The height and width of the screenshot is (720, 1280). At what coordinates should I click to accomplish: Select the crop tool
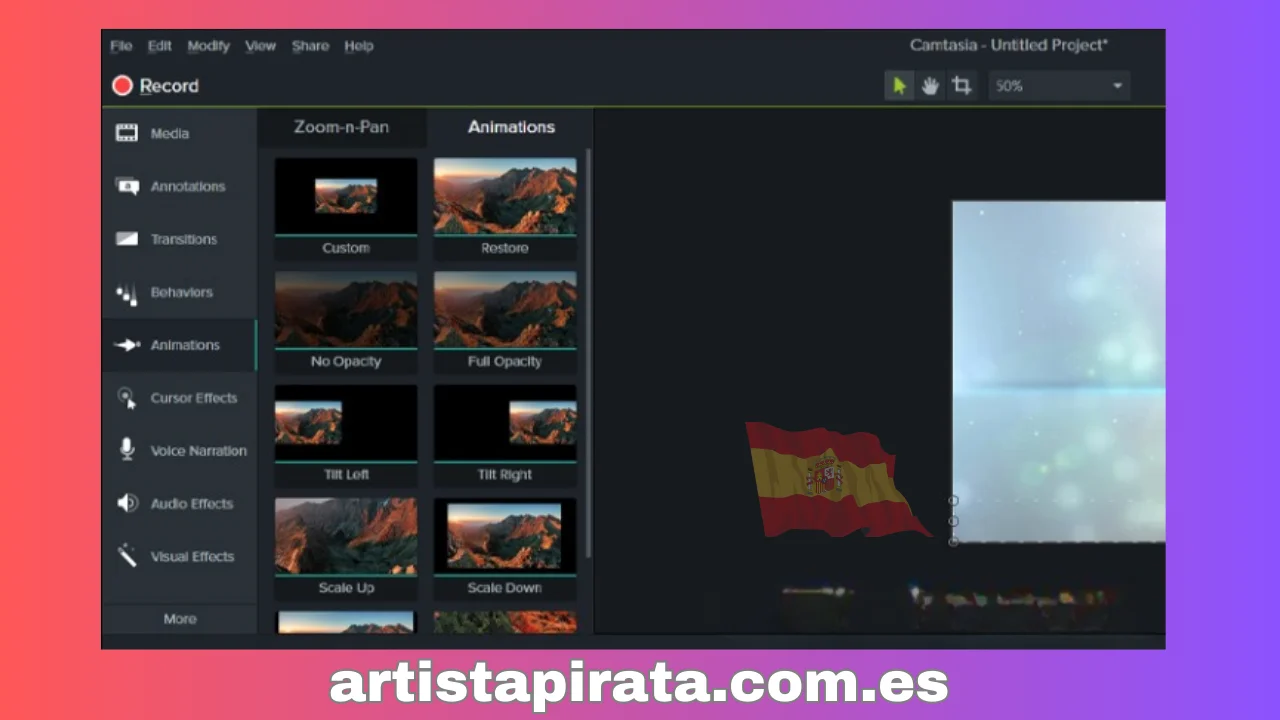tap(962, 86)
